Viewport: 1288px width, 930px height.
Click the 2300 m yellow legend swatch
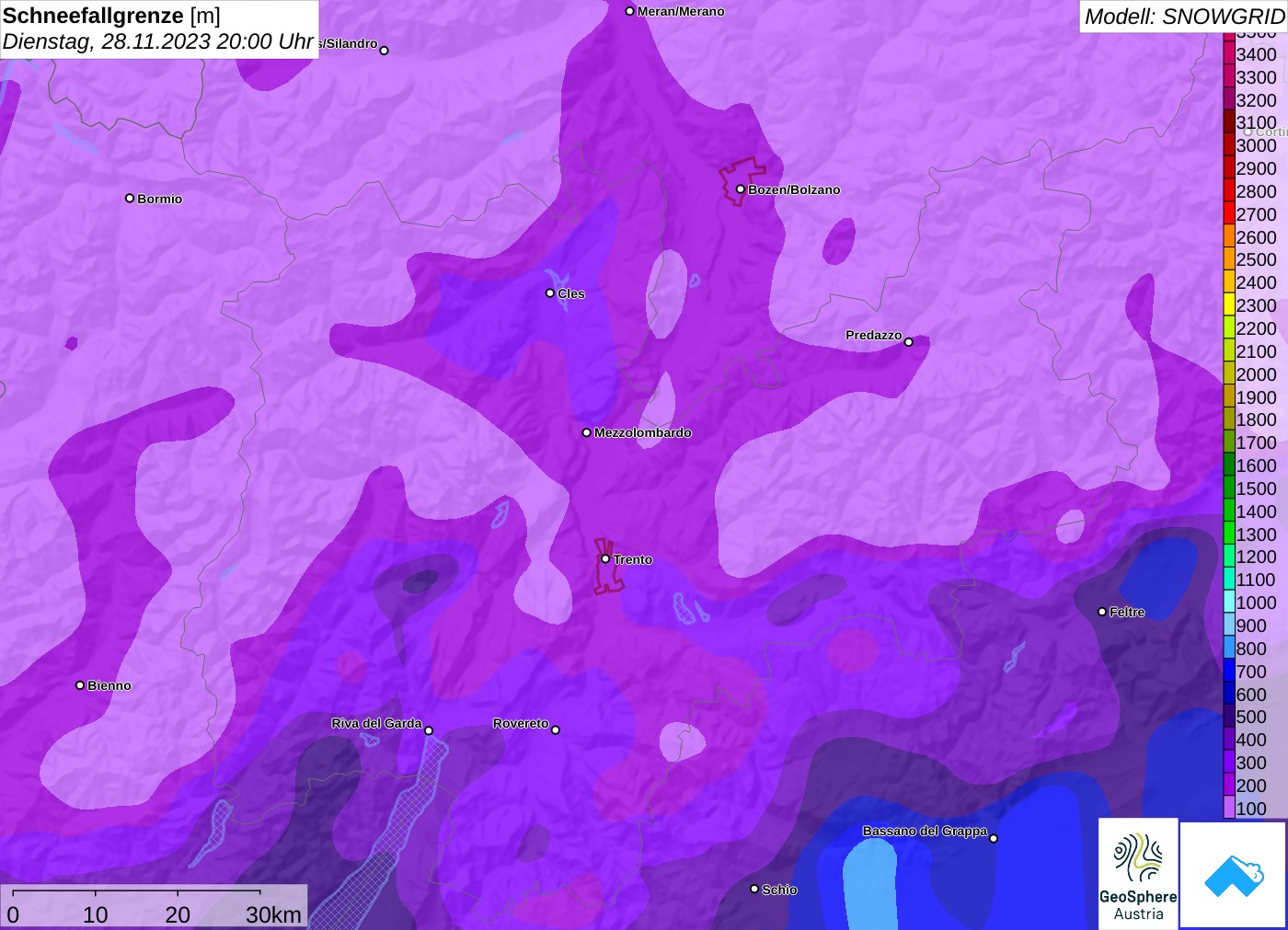1229,305
